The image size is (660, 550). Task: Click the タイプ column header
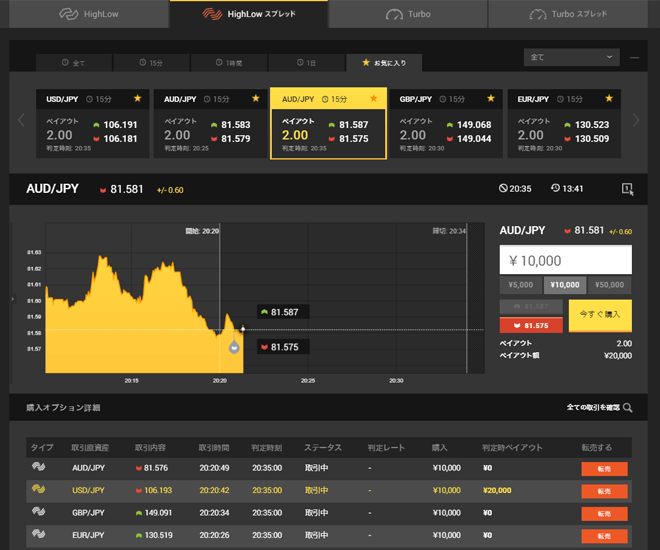tap(42, 447)
